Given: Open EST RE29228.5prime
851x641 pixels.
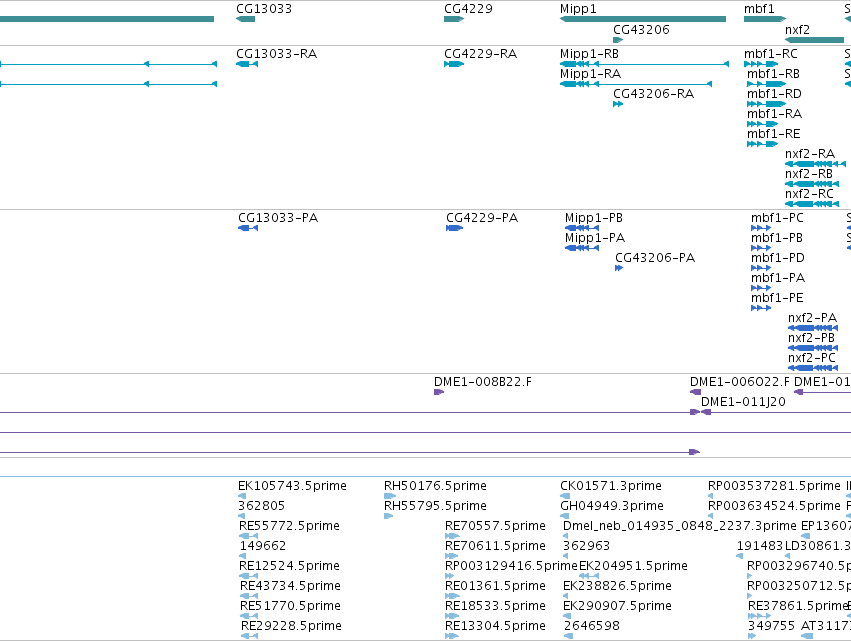Looking at the screenshot, I should point(291,626).
